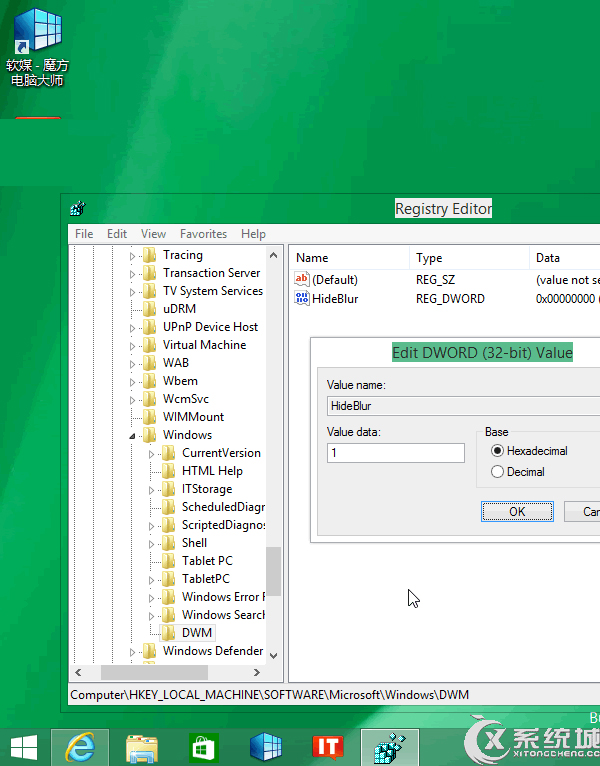Open the Edit menu
Screen dimensions: 600x766
[117, 234]
